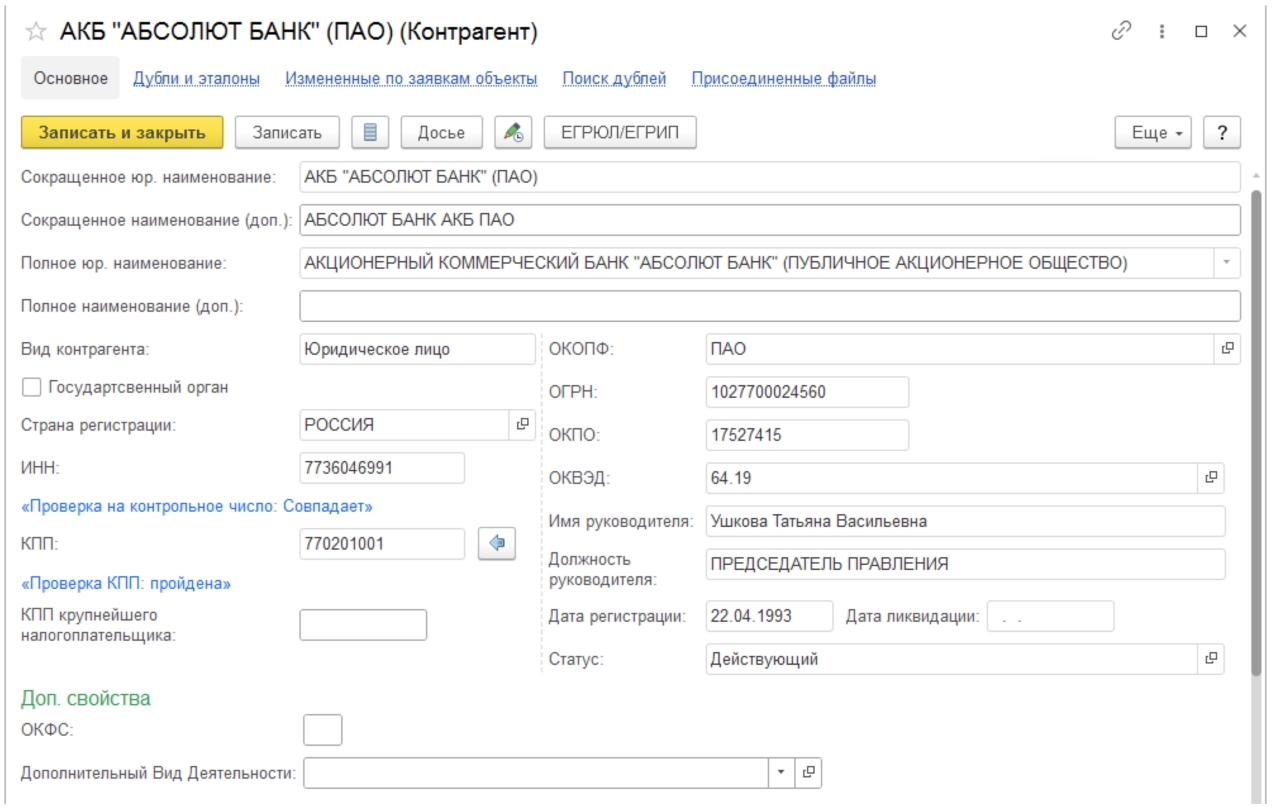Click the ИНН field
1272x808 pixels.
382,467
